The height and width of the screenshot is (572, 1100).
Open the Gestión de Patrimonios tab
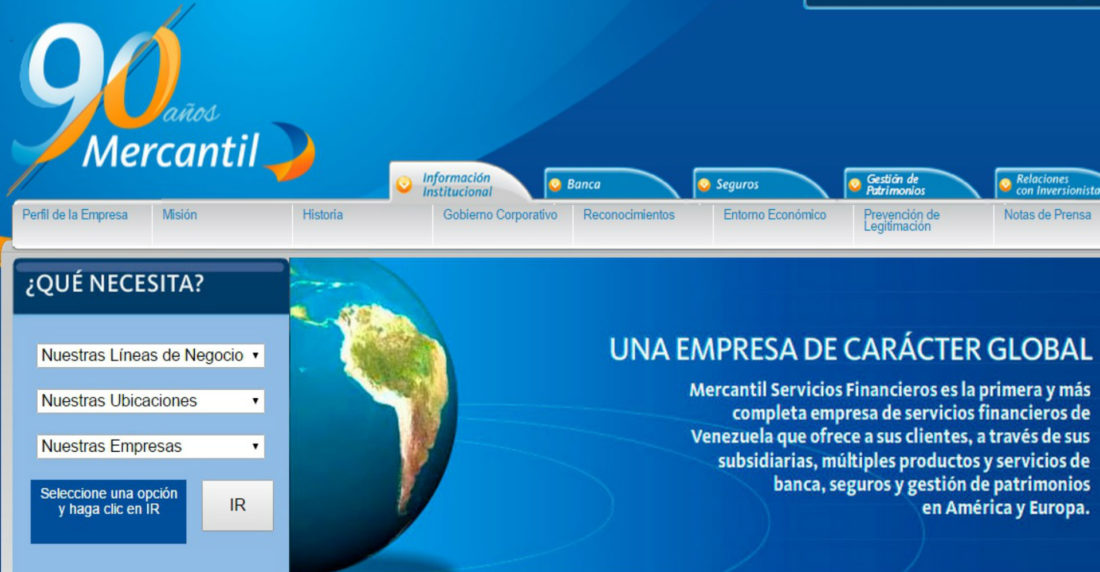click(x=895, y=185)
